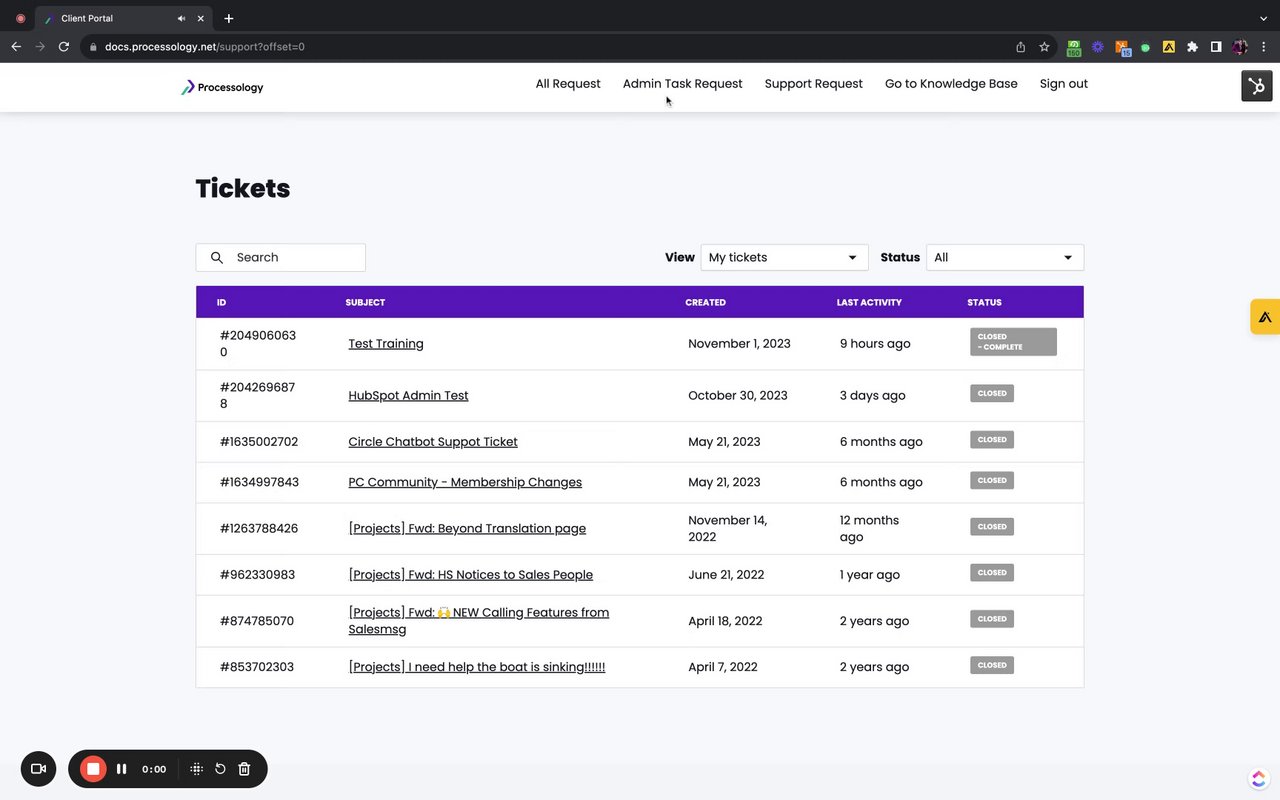Open the Admin Task Request menu item
Image resolution: width=1280 pixels, height=800 pixels.
click(682, 84)
